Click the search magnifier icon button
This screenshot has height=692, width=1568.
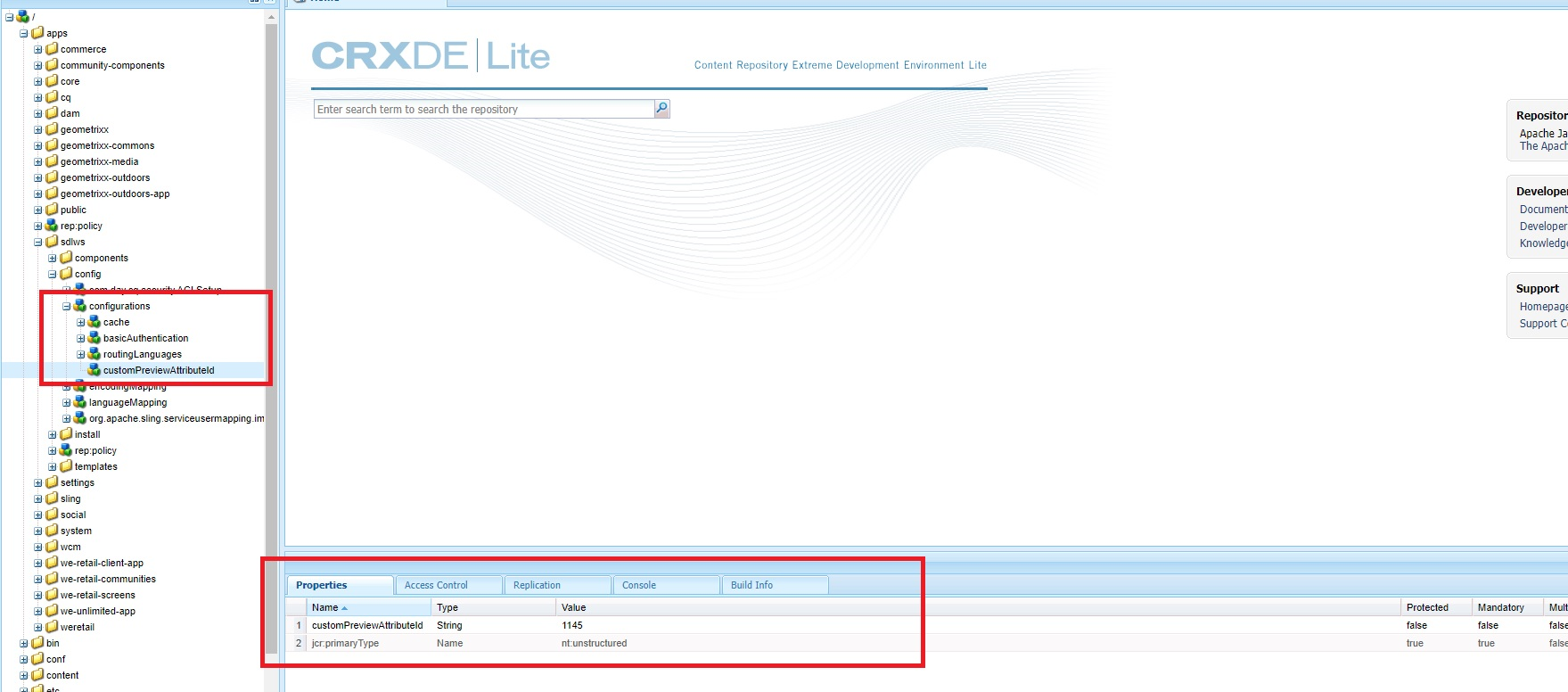[661, 109]
